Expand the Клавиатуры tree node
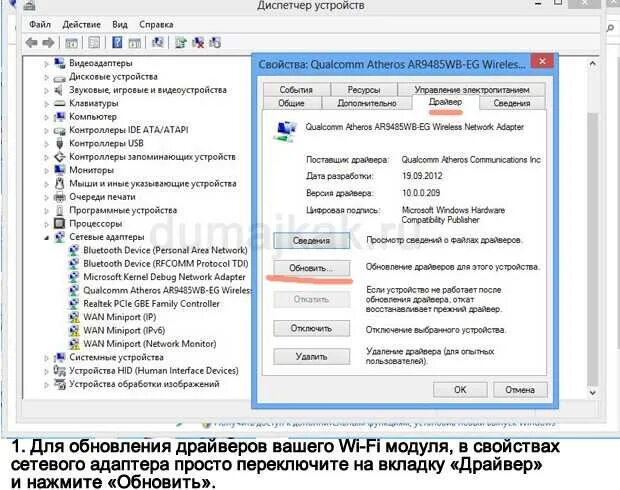620x490 pixels. [x=46, y=104]
